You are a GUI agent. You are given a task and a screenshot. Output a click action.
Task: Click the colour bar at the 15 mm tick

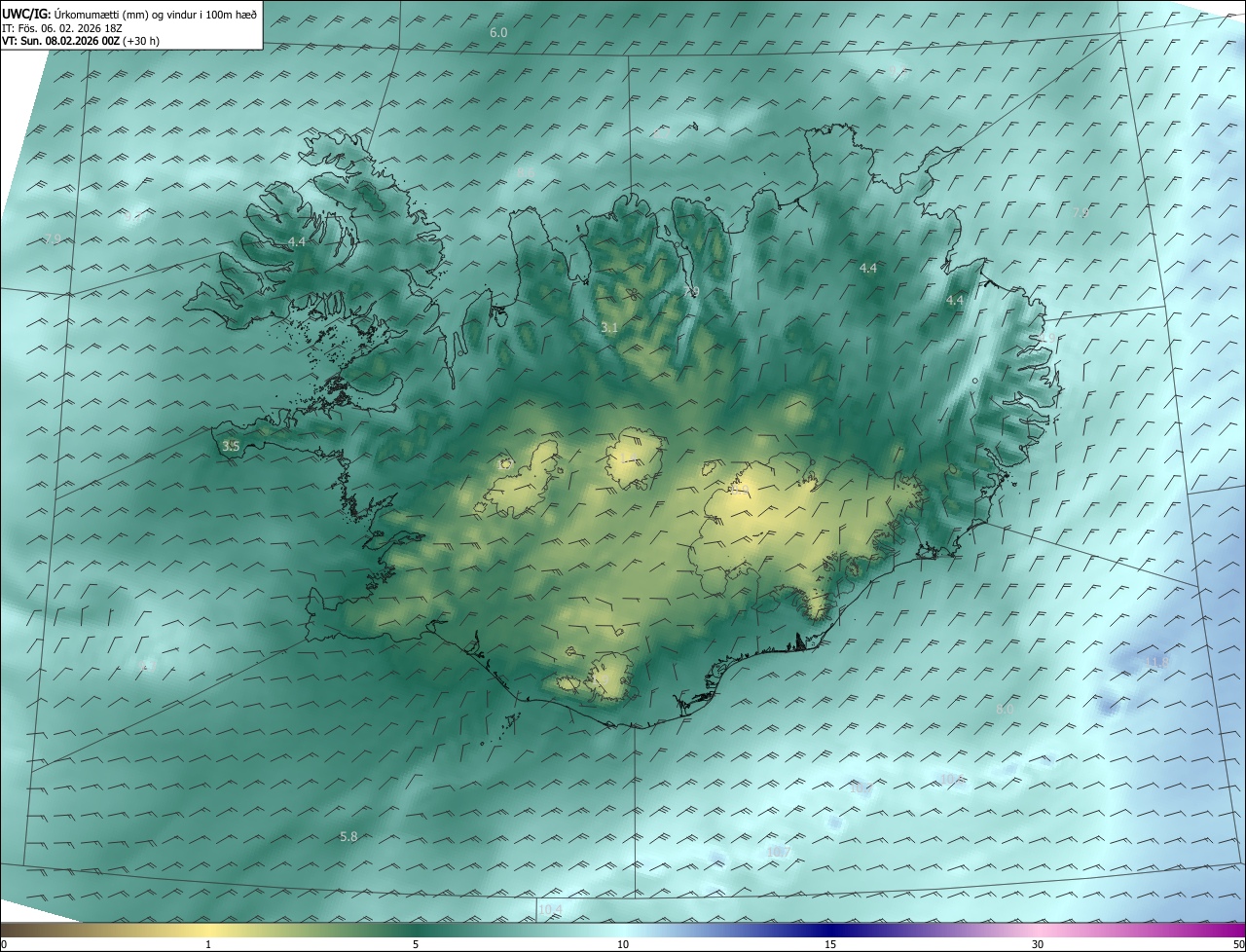[830, 930]
